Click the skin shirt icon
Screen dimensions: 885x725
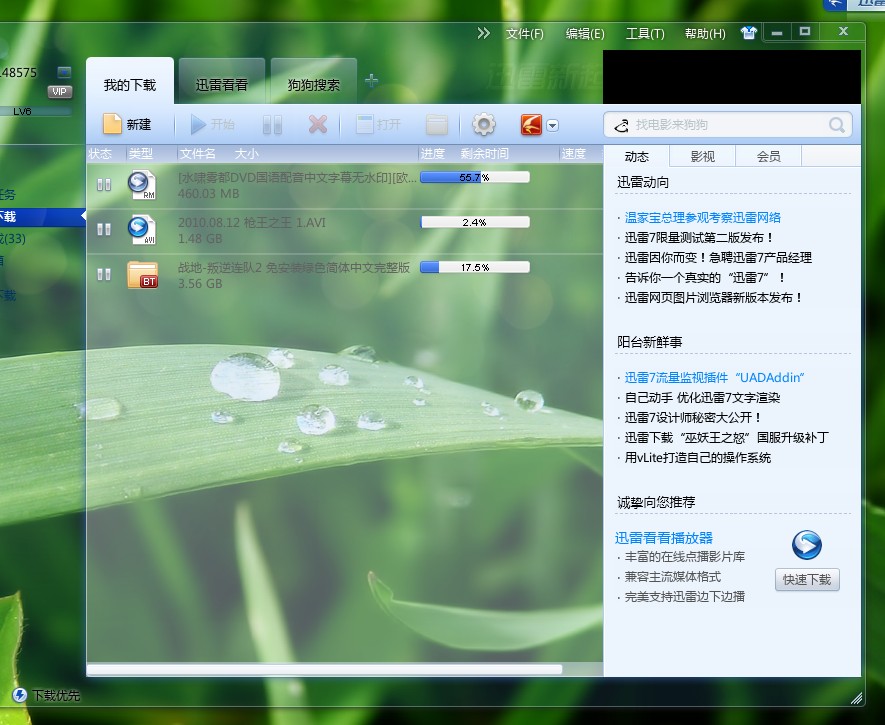[748, 33]
